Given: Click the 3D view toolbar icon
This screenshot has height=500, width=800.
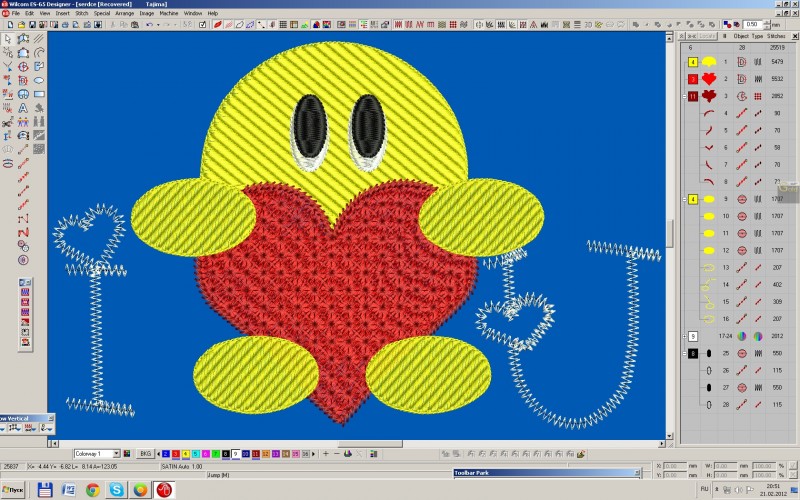Looking at the screenshot, I should click(x=588, y=24).
